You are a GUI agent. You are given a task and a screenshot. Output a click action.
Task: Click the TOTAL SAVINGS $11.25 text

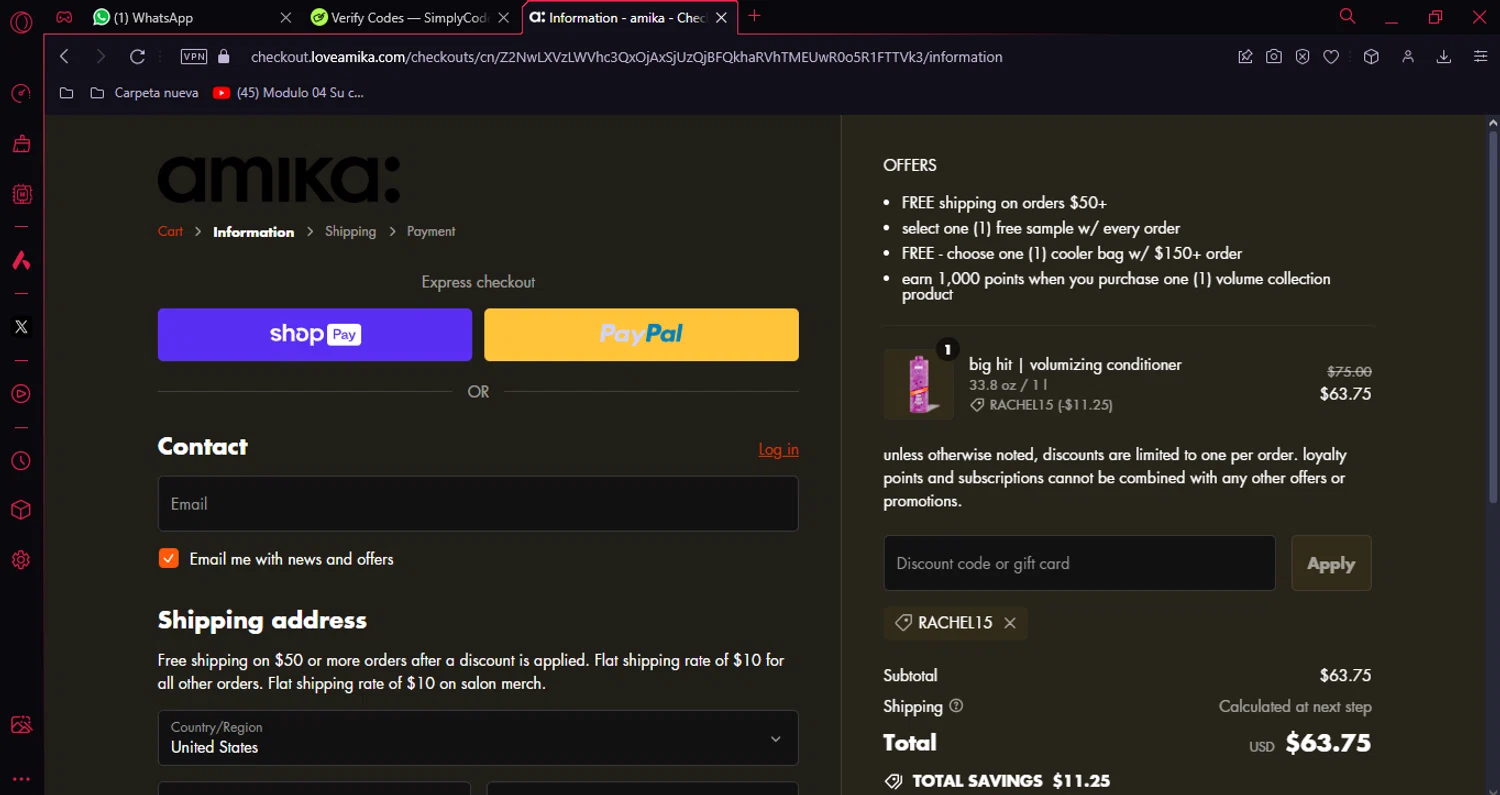(x=1011, y=781)
